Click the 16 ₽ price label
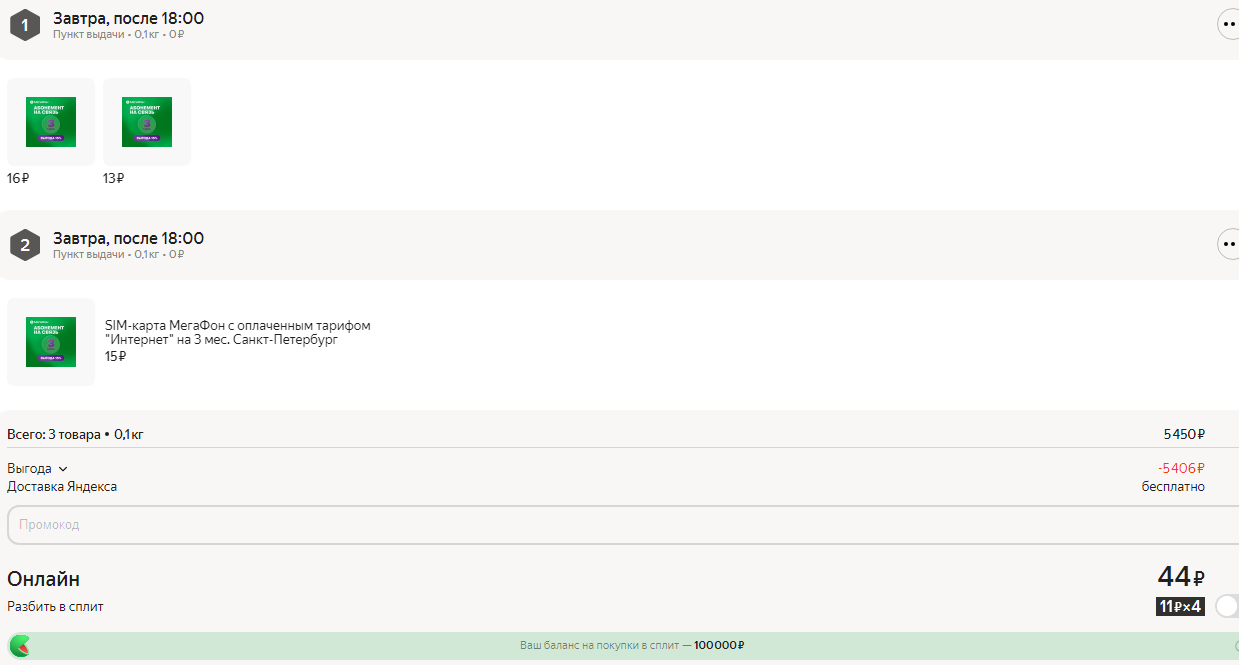This screenshot has width=1239, height=665. pyautogui.click(x=18, y=178)
